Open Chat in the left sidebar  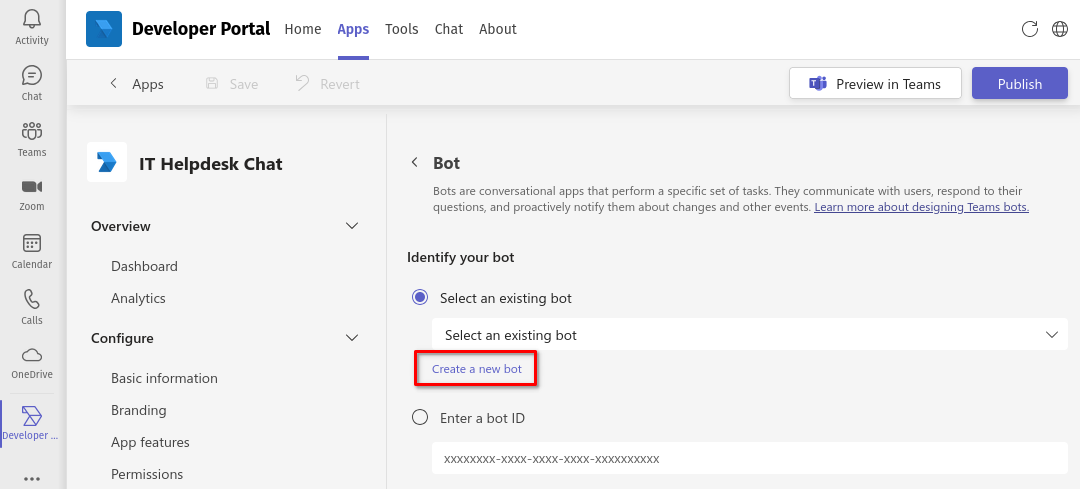tap(32, 75)
